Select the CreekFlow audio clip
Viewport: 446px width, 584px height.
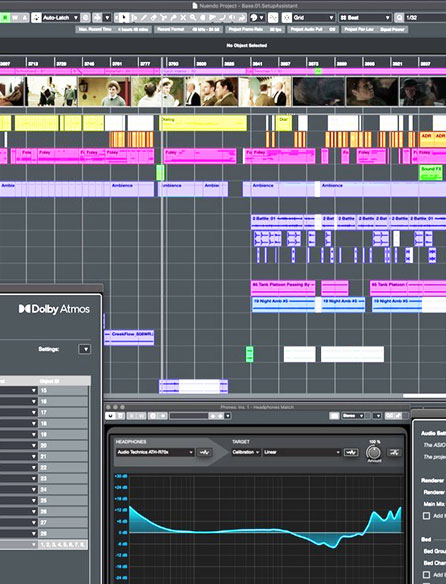pos(129,337)
